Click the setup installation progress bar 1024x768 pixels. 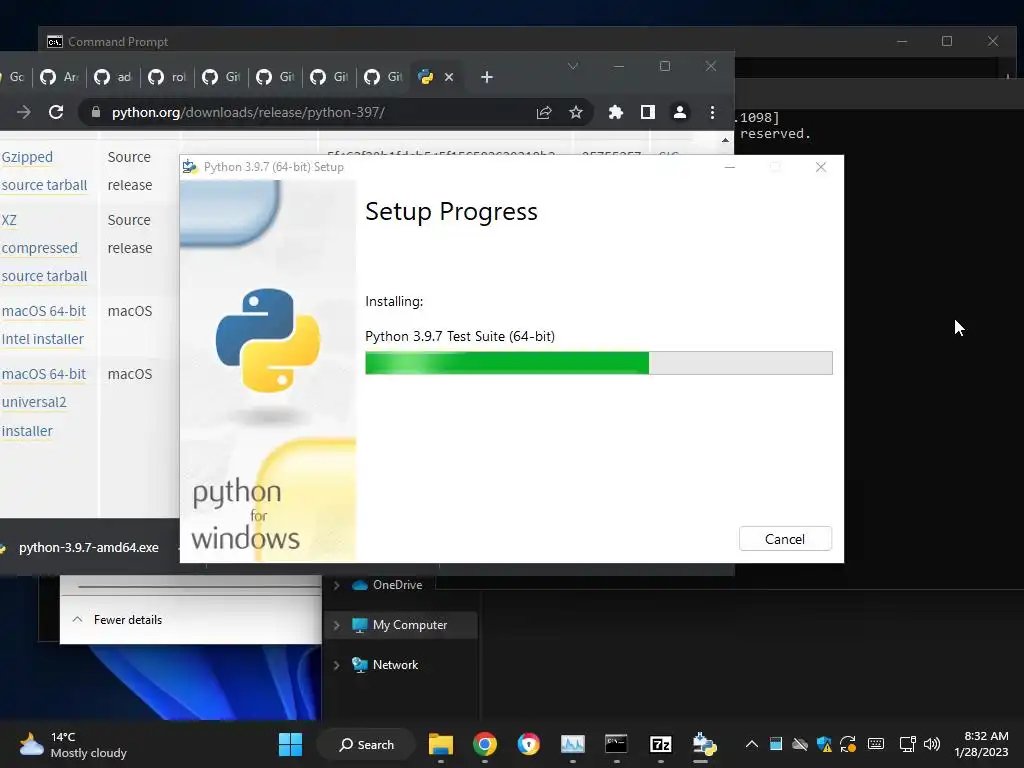point(598,363)
